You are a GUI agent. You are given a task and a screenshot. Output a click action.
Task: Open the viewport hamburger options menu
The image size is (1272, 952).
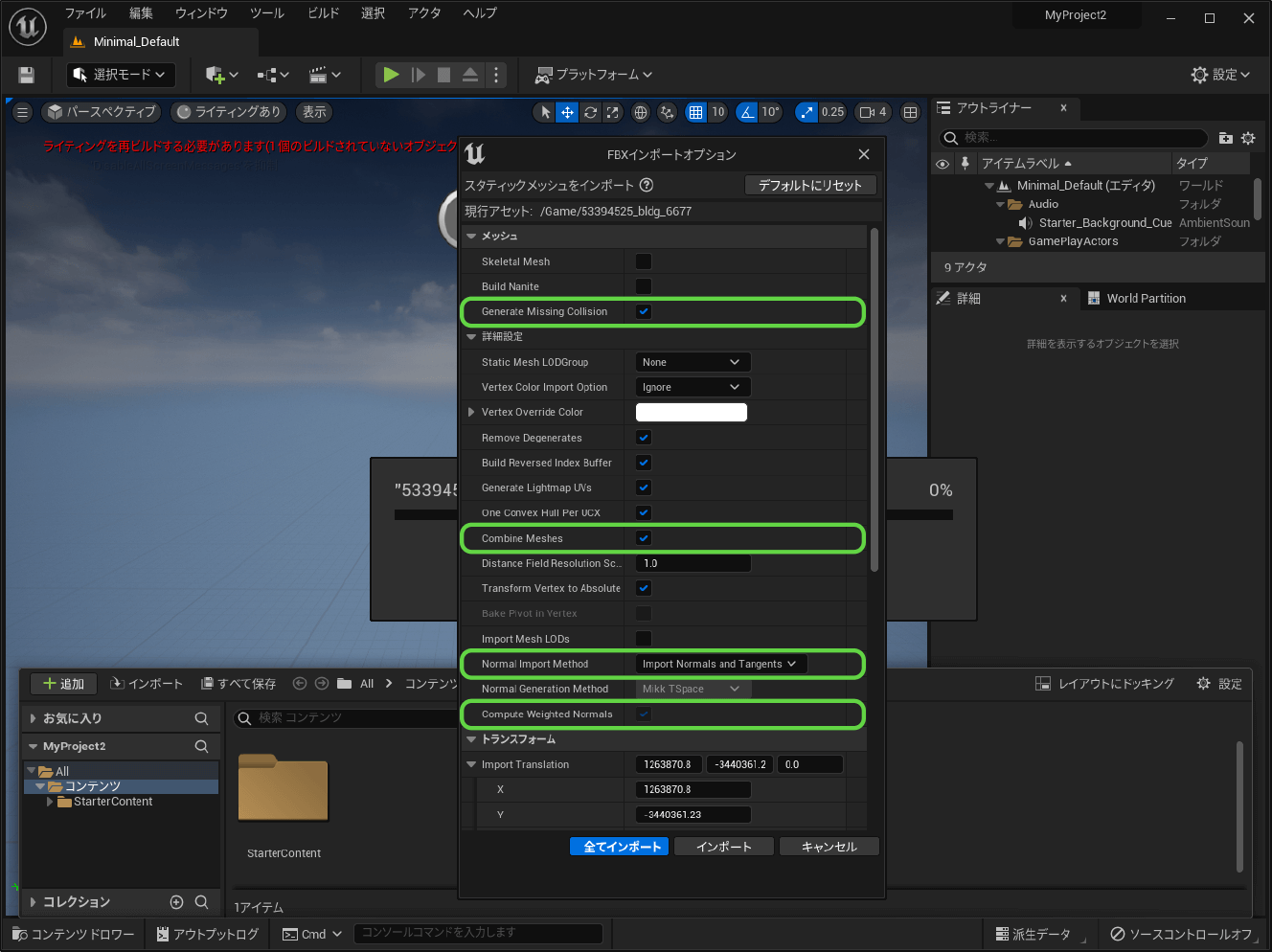(x=23, y=112)
